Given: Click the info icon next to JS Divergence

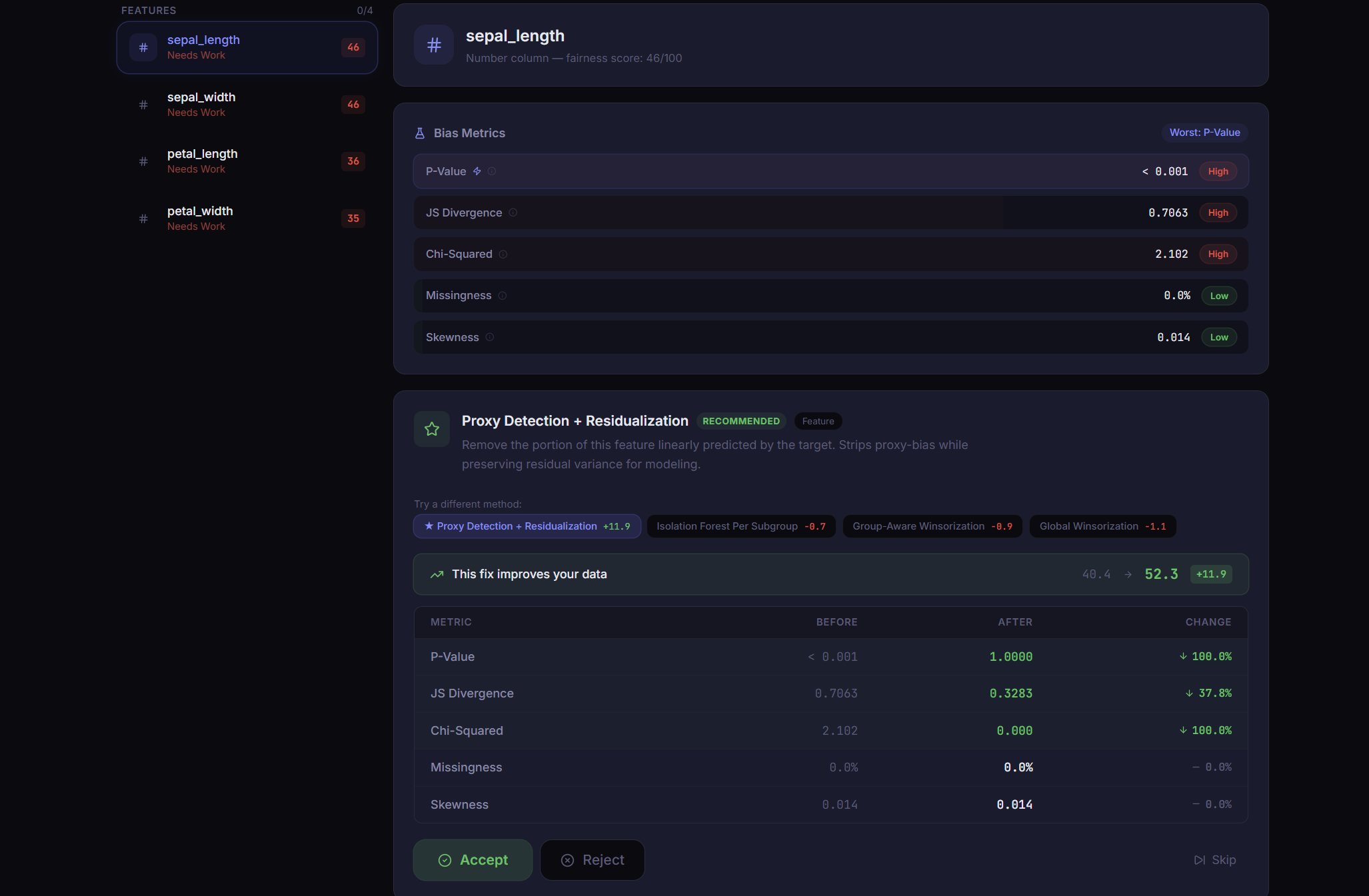Looking at the screenshot, I should (513, 213).
